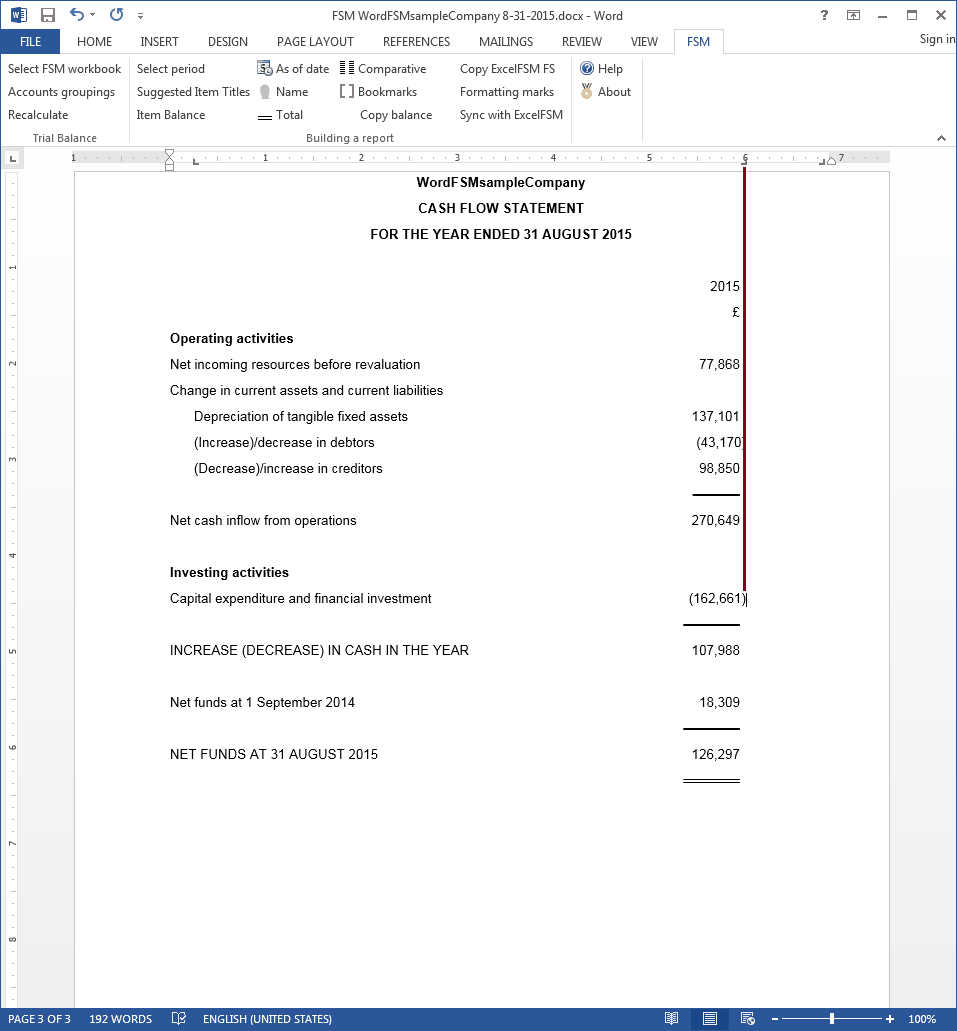Click the amount 270,649
Screen dimensions: 957x1031
pos(716,521)
